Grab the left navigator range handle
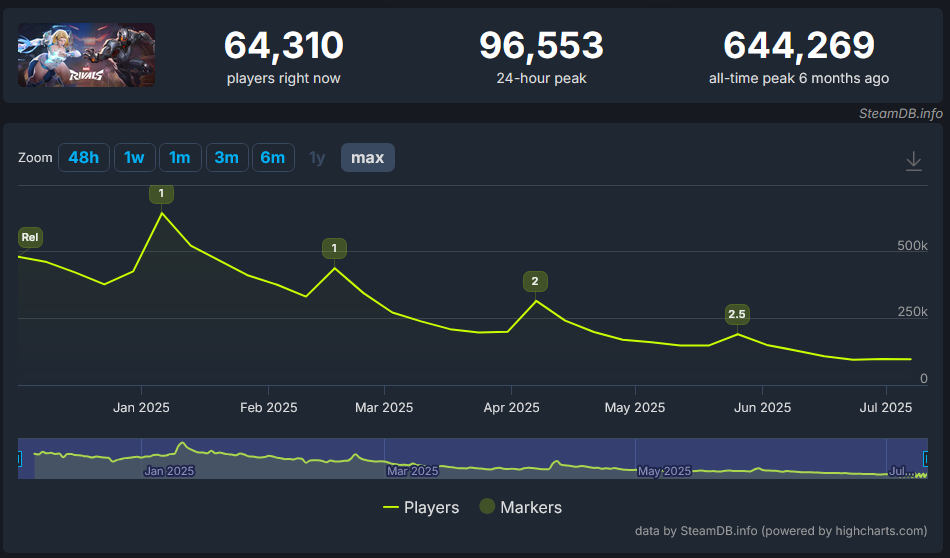Screen dimensions: 950x558 (x=19, y=459)
